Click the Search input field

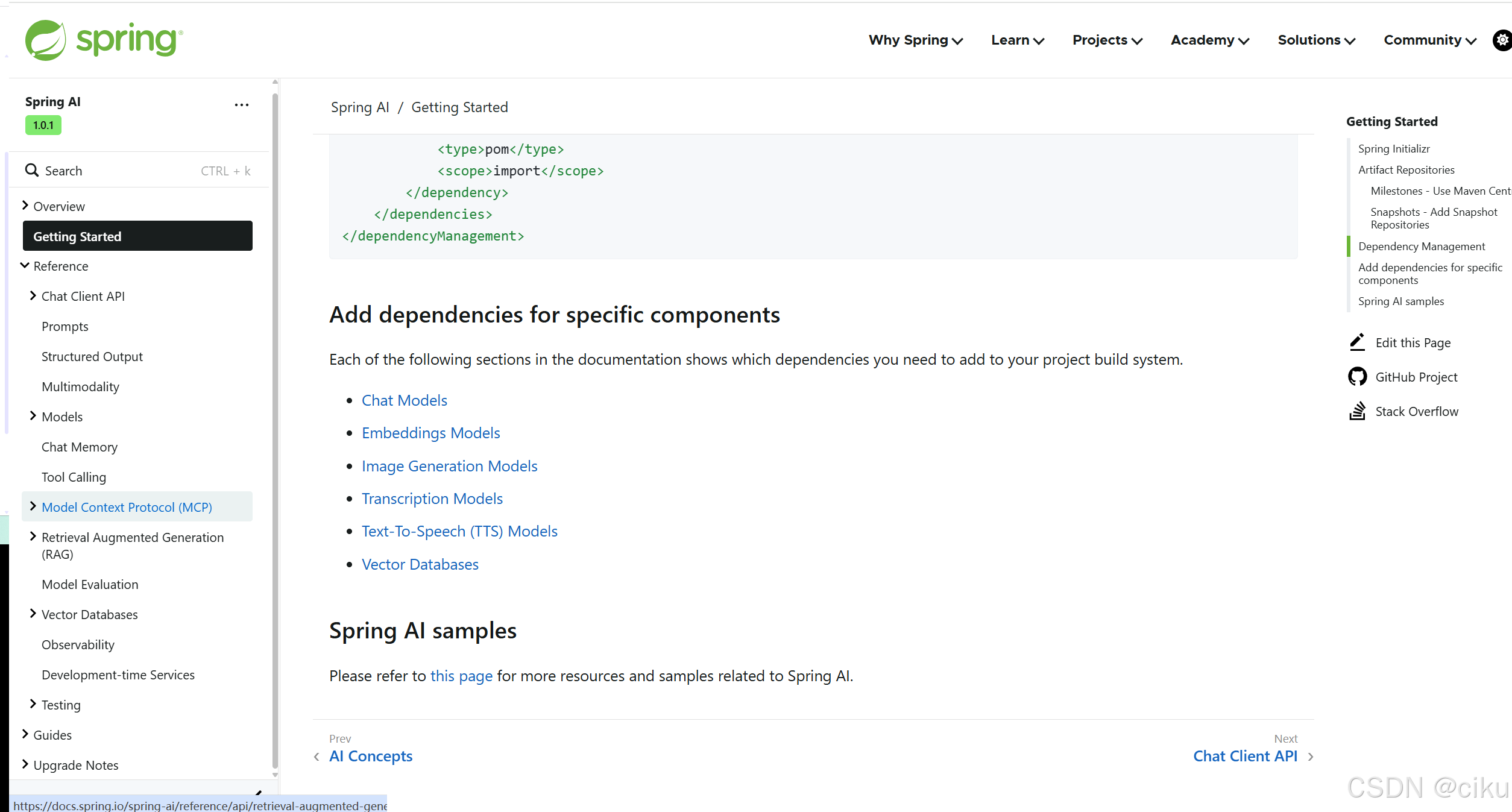(138, 171)
